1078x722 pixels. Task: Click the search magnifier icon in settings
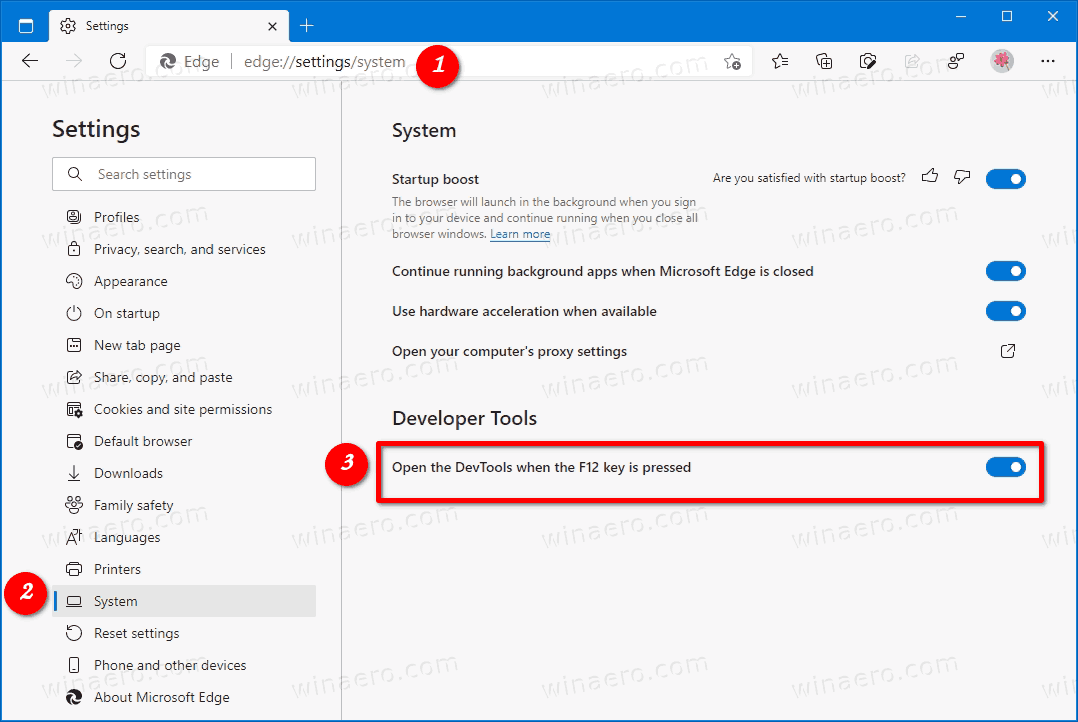click(75, 174)
